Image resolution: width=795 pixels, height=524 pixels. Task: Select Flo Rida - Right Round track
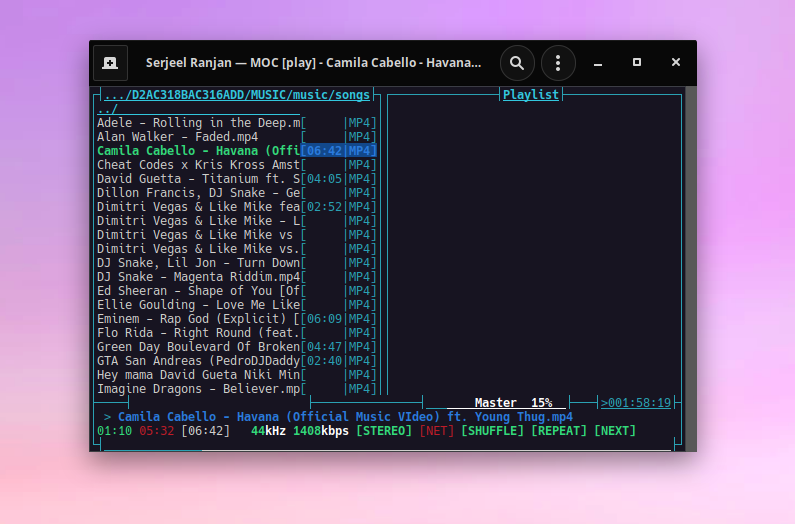pyautogui.click(x=236, y=333)
